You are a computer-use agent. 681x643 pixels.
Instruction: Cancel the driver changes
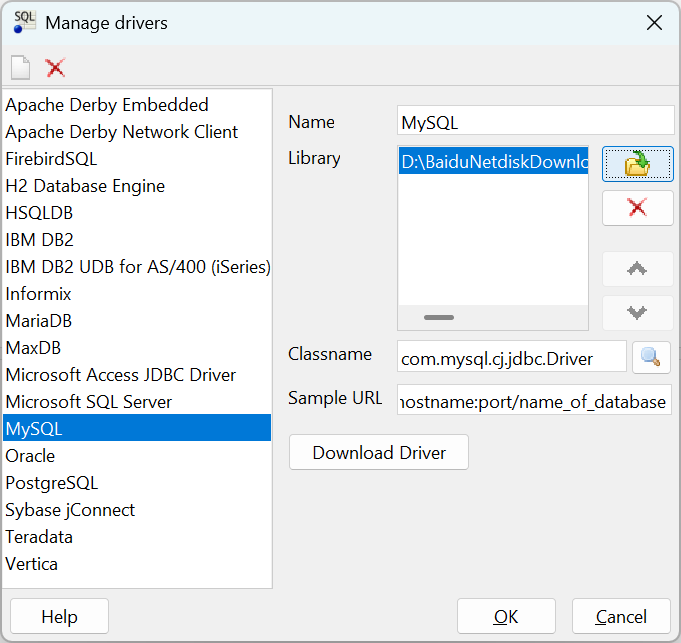click(621, 616)
